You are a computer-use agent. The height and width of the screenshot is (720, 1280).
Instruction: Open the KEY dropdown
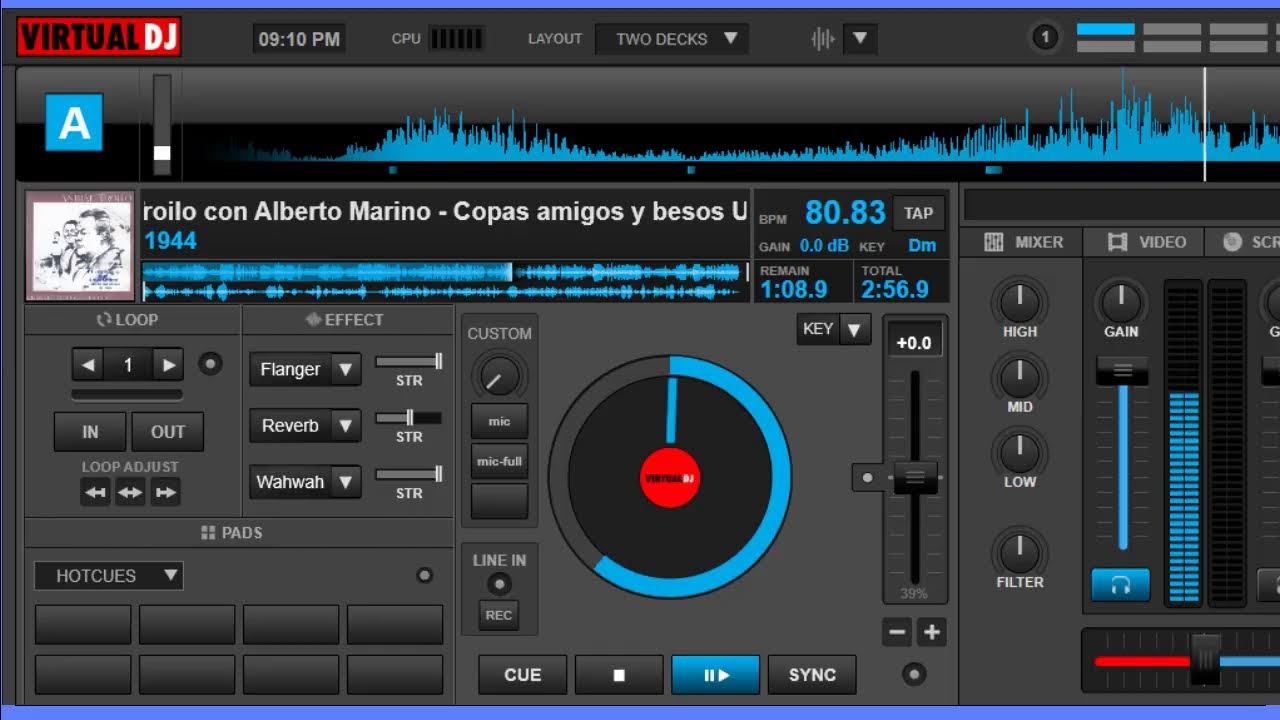(834, 329)
